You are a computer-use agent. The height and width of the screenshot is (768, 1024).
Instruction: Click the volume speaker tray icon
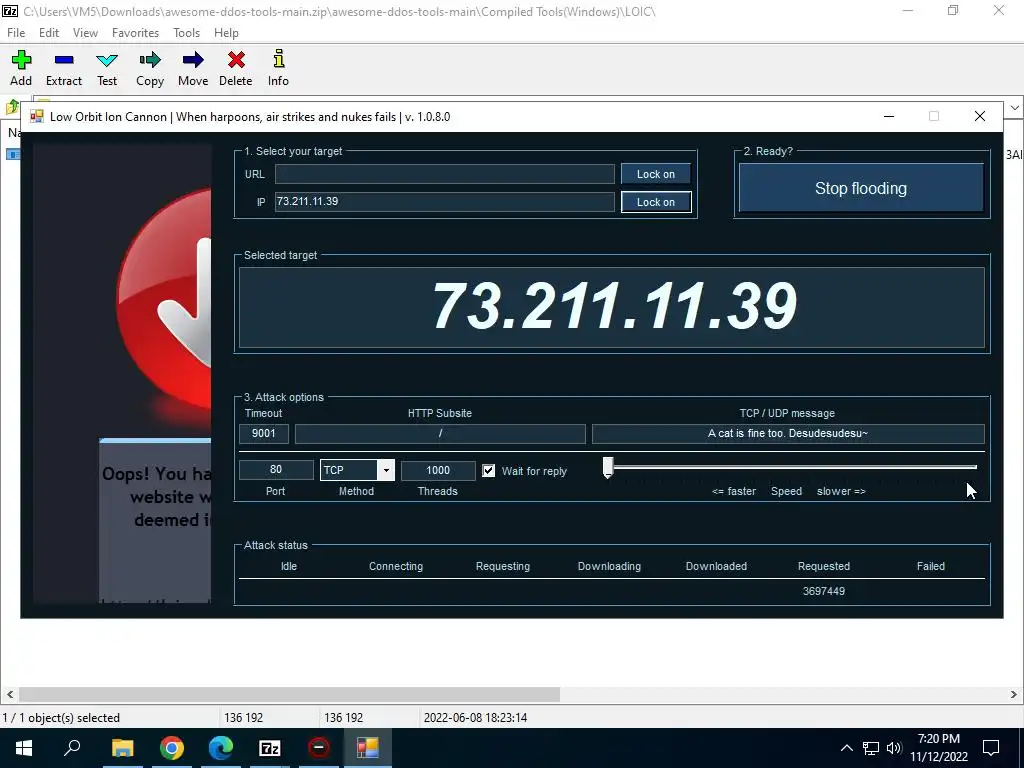pyautogui.click(x=894, y=748)
